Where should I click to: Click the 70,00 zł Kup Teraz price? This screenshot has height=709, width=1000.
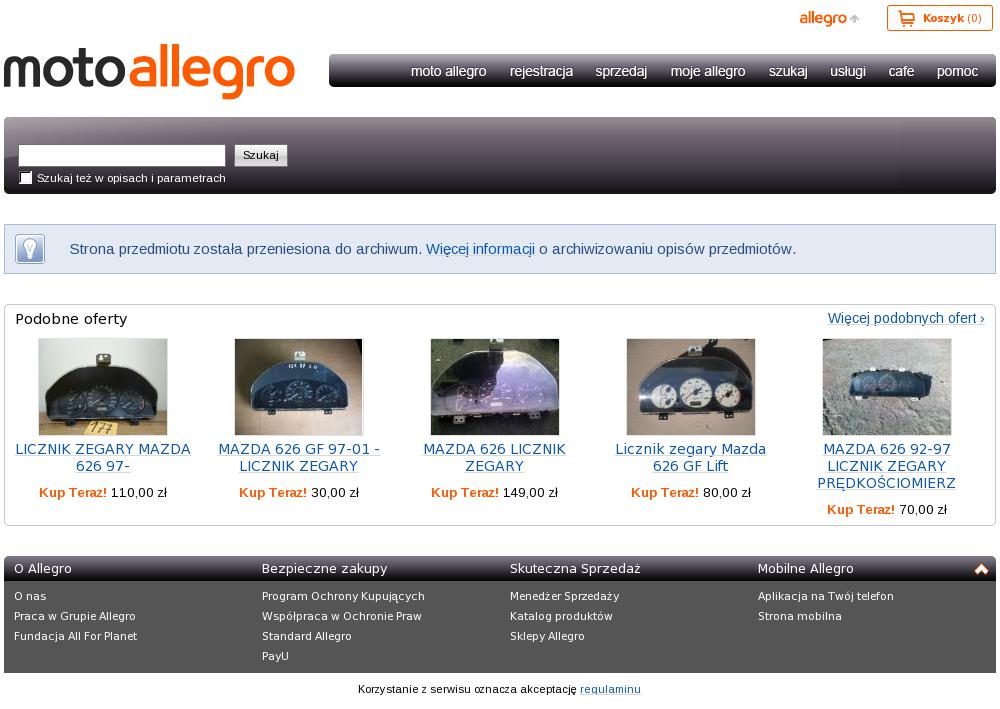pos(886,509)
